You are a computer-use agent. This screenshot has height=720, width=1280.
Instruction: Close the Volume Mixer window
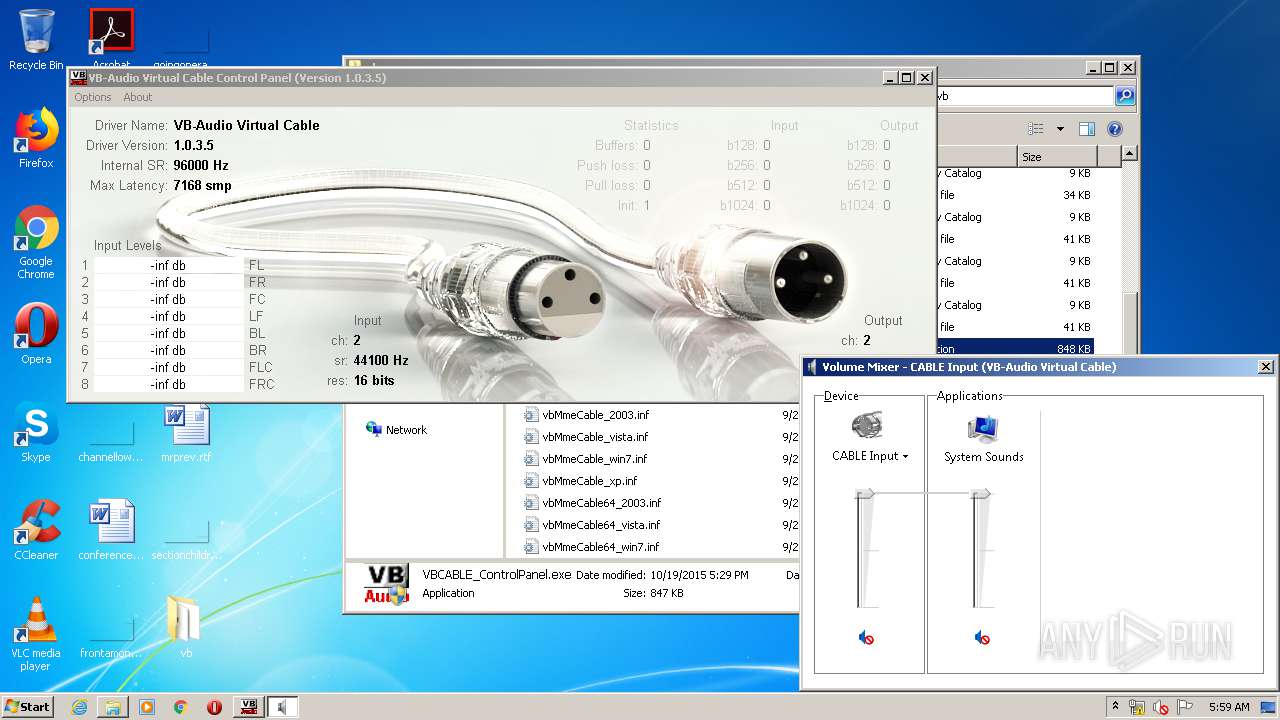tap(1265, 367)
